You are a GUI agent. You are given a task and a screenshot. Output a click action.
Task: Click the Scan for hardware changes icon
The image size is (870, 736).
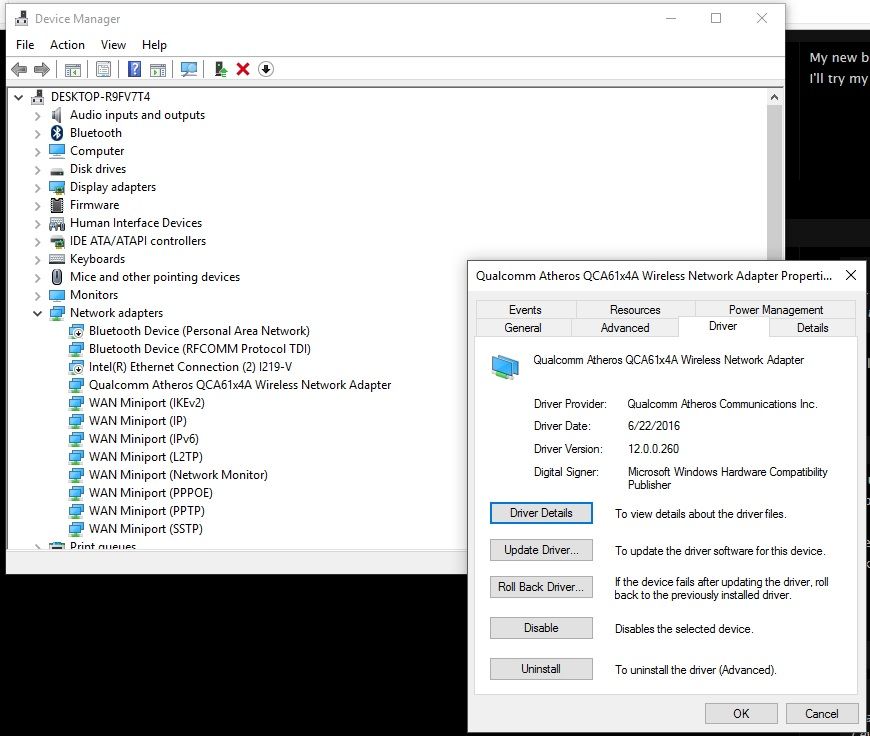188,69
